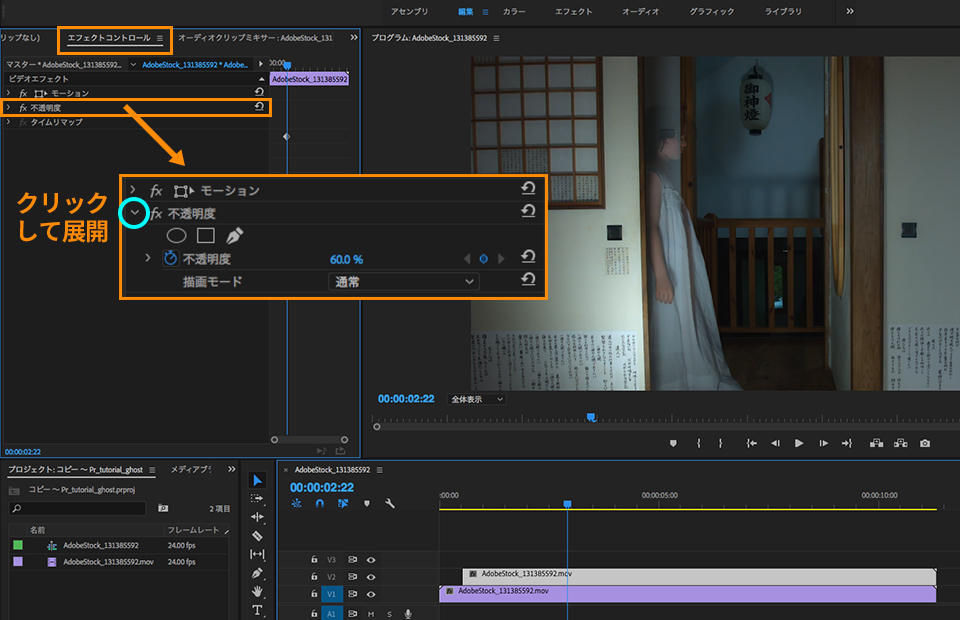Toggle V3 track visibility eye
Image resolution: width=960 pixels, height=620 pixels.
point(371,559)
